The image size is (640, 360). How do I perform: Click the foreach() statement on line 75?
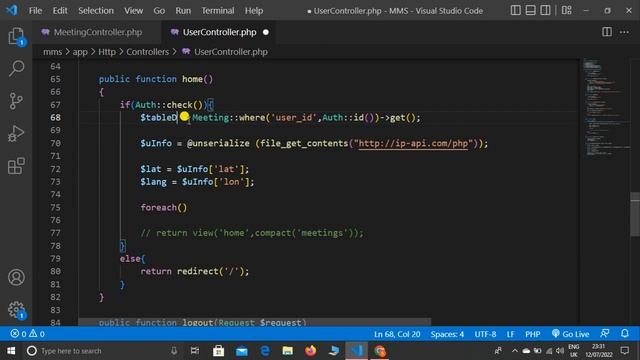tap(164, 207)
